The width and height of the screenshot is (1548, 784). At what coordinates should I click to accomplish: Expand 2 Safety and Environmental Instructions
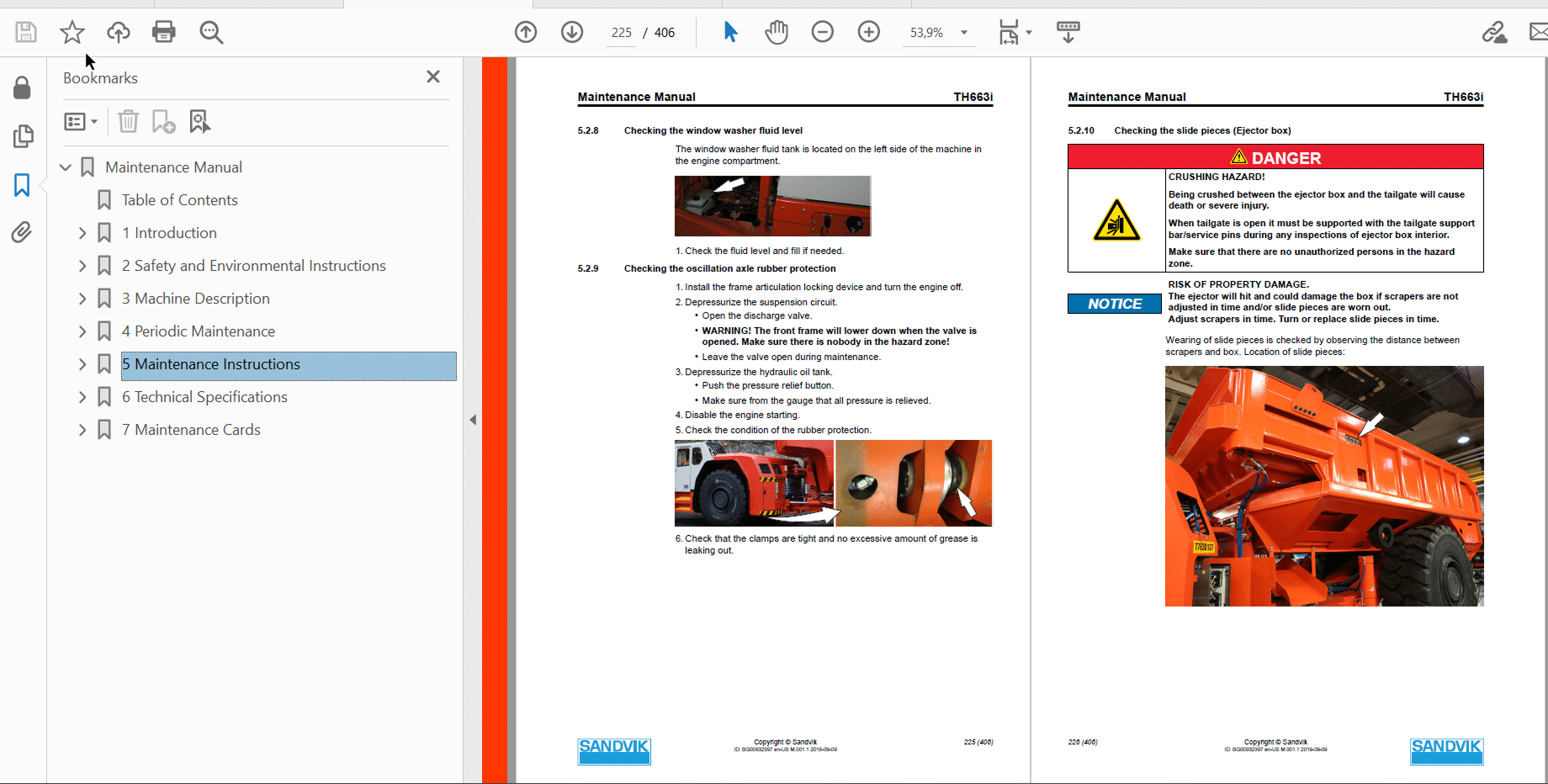pos(82,266)
